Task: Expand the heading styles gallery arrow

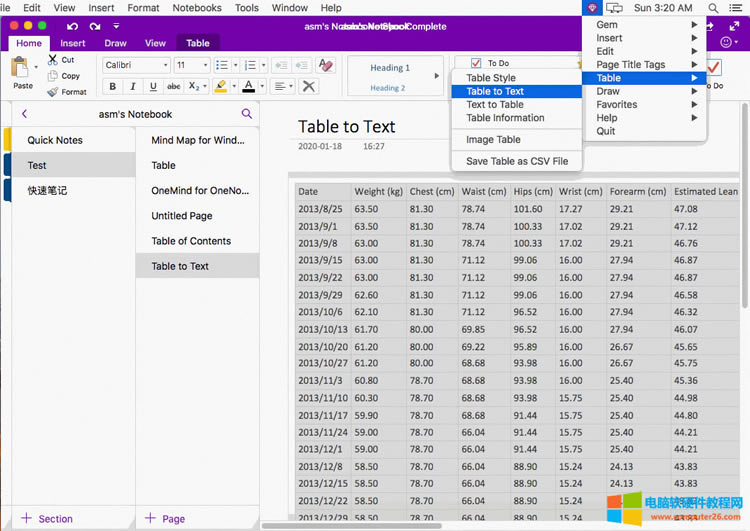Action: pos(436,76)
